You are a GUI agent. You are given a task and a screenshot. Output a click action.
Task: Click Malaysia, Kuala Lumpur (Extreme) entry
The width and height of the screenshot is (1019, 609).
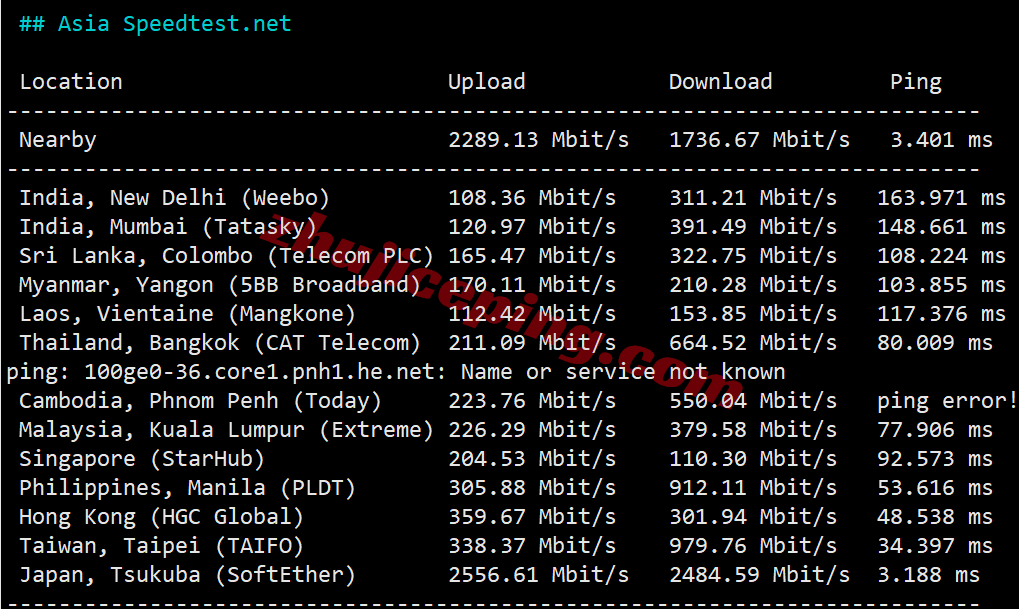point(226,430)
